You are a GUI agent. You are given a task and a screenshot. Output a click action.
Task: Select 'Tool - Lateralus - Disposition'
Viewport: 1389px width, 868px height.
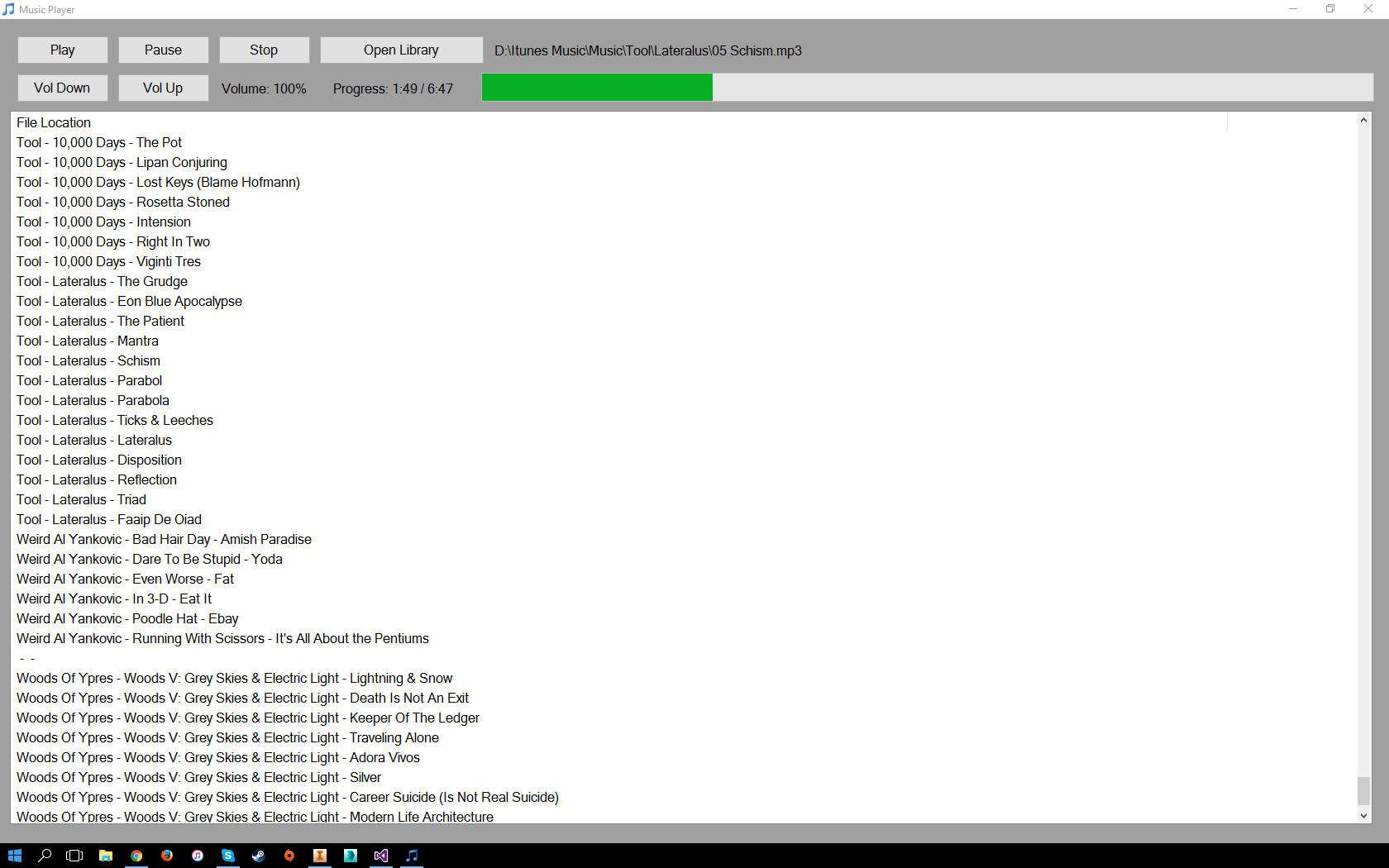(99, 460)
